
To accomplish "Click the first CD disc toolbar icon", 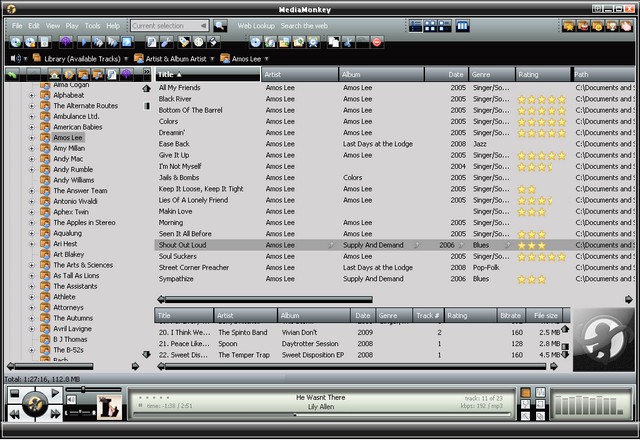I will coord(16,42).
